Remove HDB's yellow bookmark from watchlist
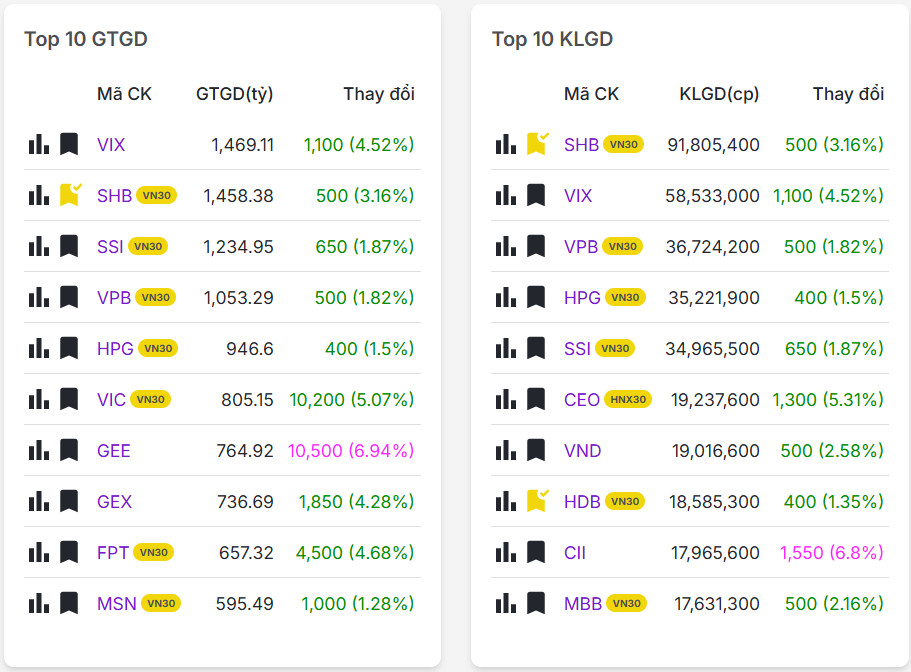The image size is (911, 672). point(537,501)
